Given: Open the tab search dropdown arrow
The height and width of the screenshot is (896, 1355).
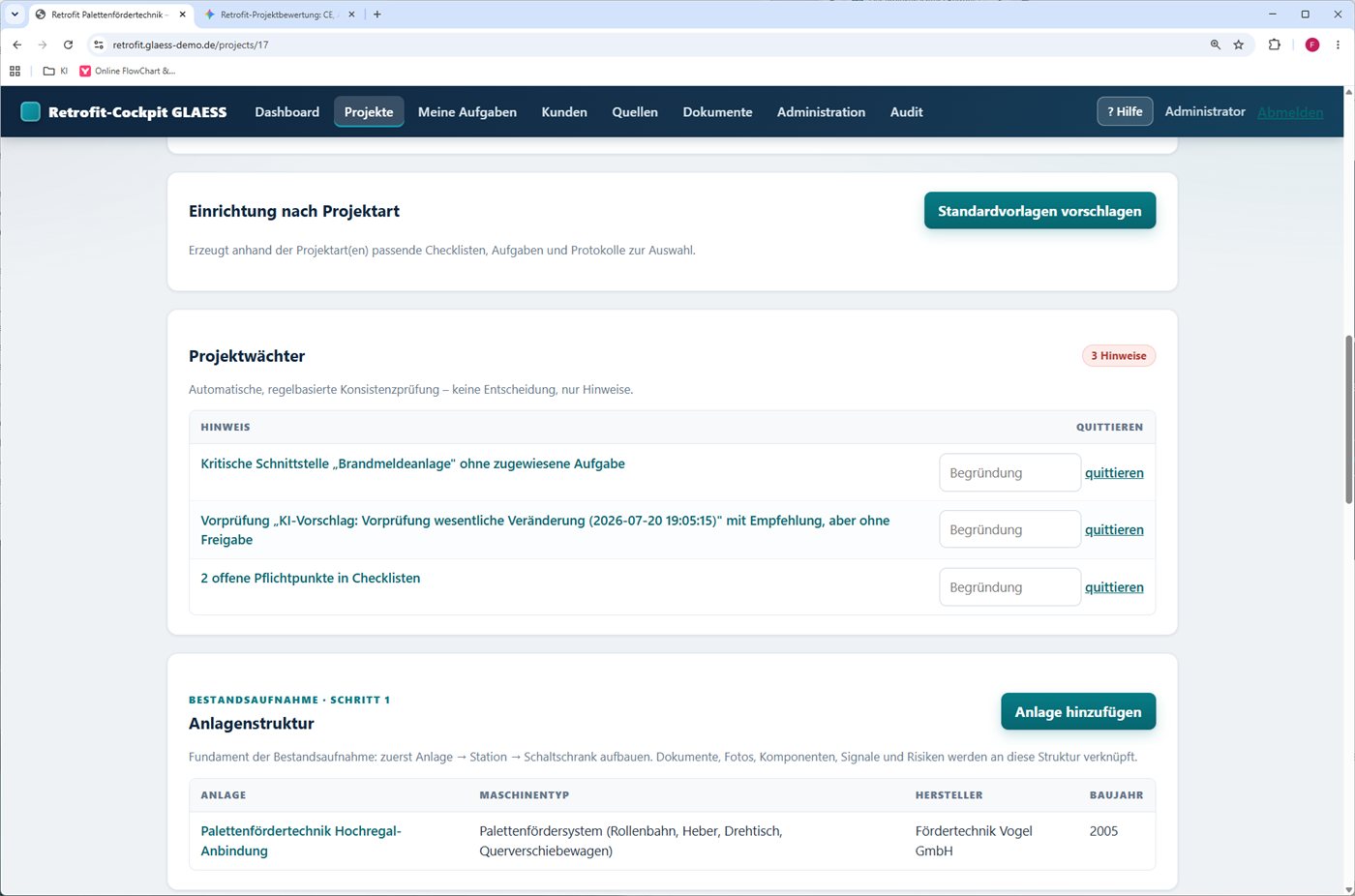Looking at the screenshot, I should click(15, 15).
